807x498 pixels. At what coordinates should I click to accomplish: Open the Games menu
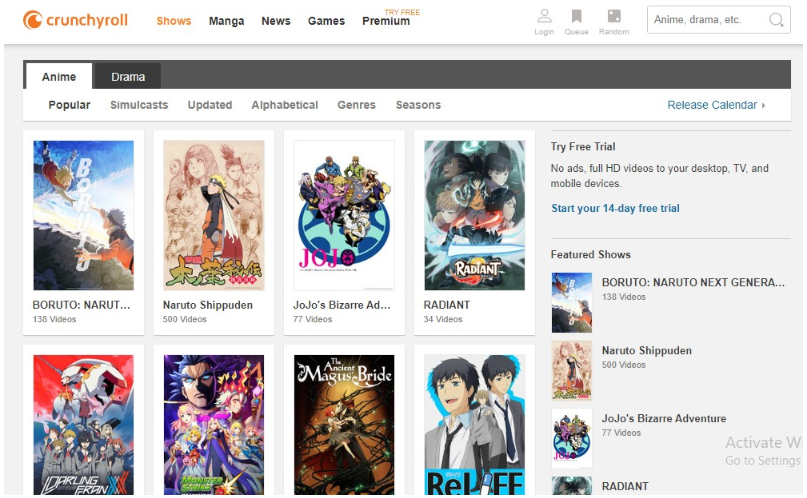(326, 21)
